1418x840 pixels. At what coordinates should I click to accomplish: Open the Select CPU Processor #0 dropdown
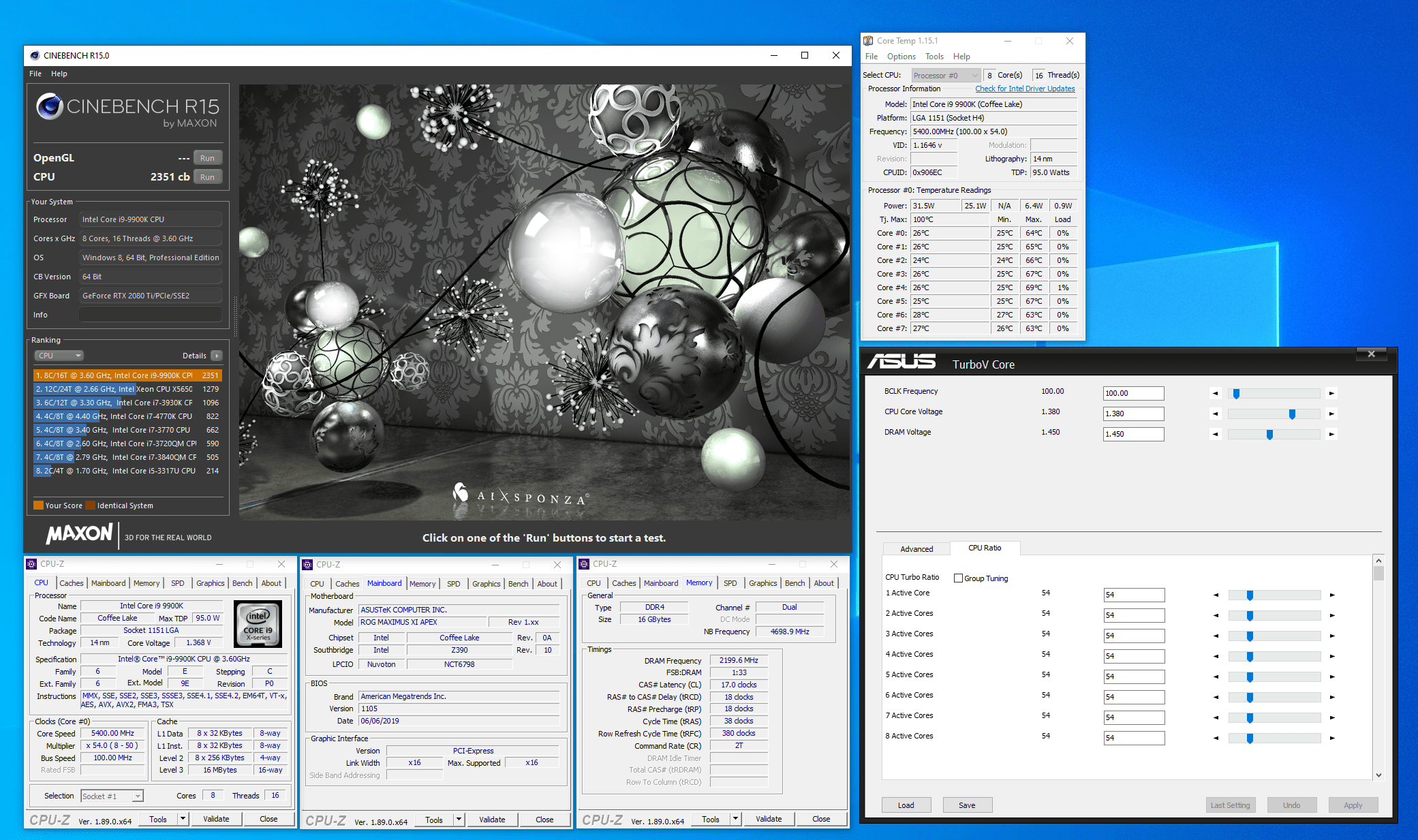coord(946,76)
